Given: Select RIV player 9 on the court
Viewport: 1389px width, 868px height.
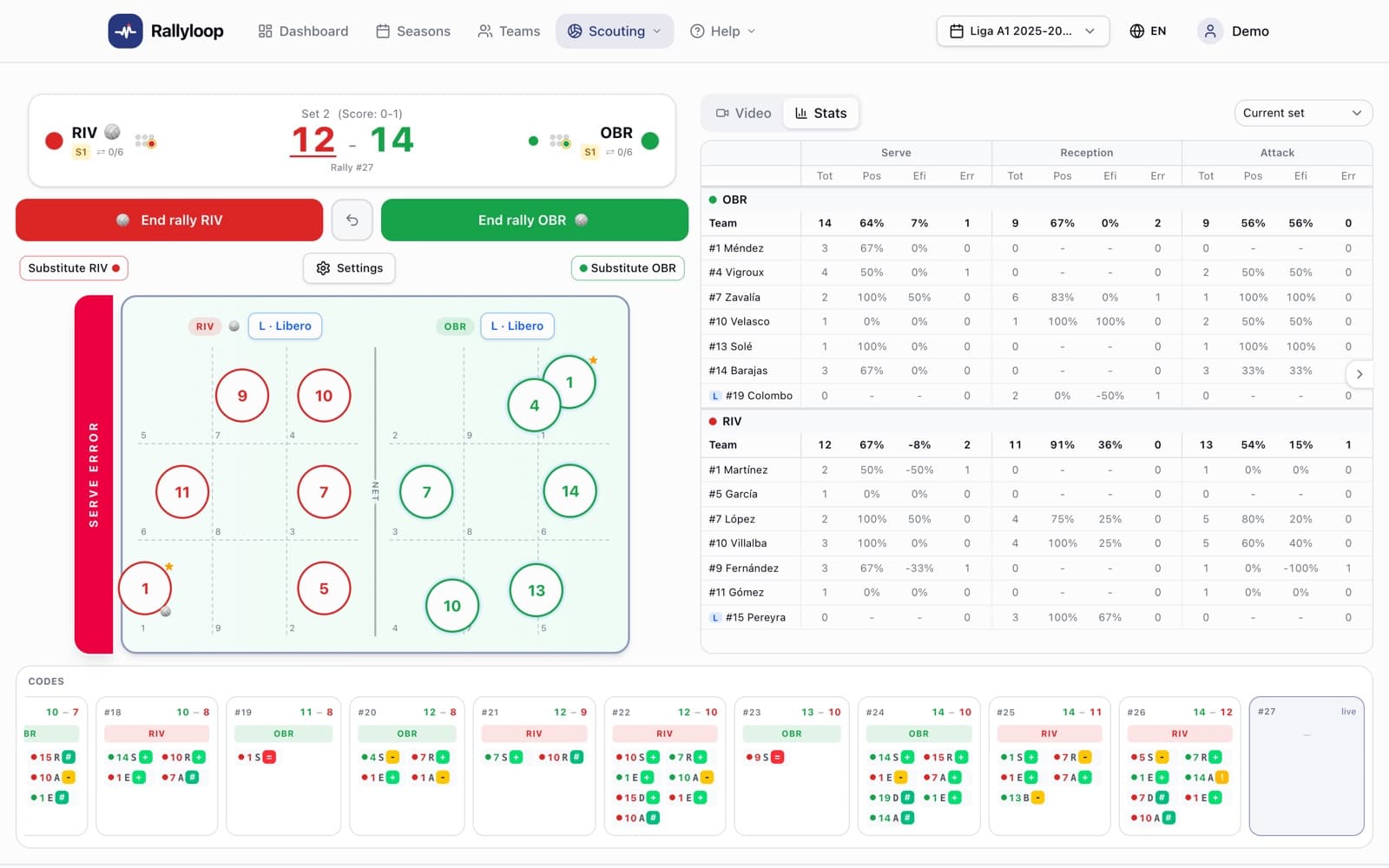Looking at the screenshot, I should pos(242,396).
